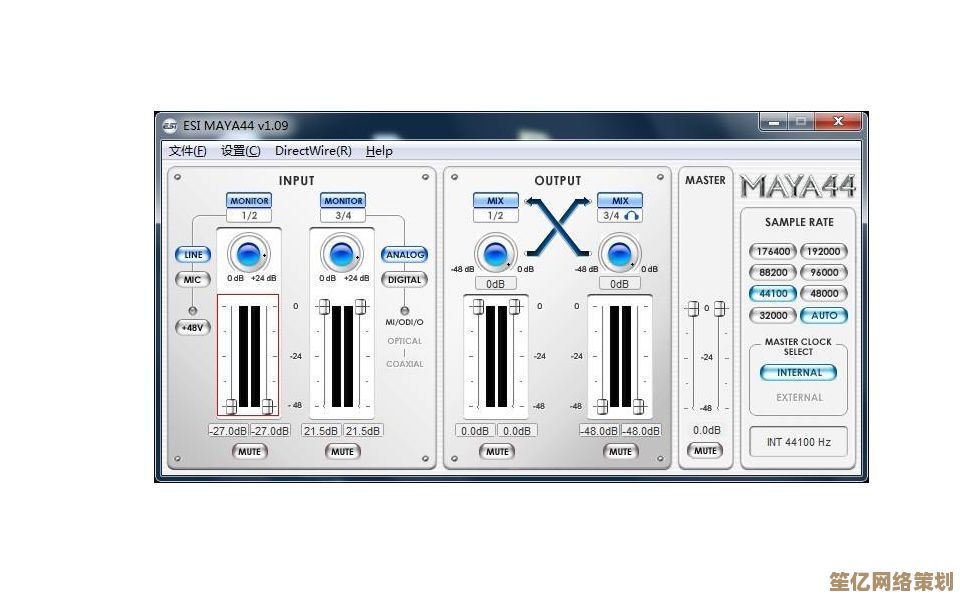The height and width of the screenshot is (600, 960).
Task: Click MASTER right fader handle
Action: (x=721, y=309)
